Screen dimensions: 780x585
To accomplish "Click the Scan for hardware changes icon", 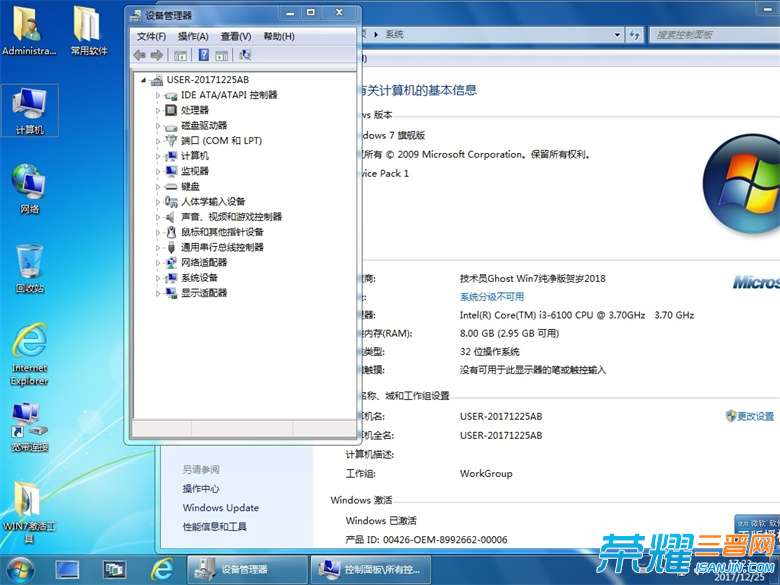I will pos(245,55).
